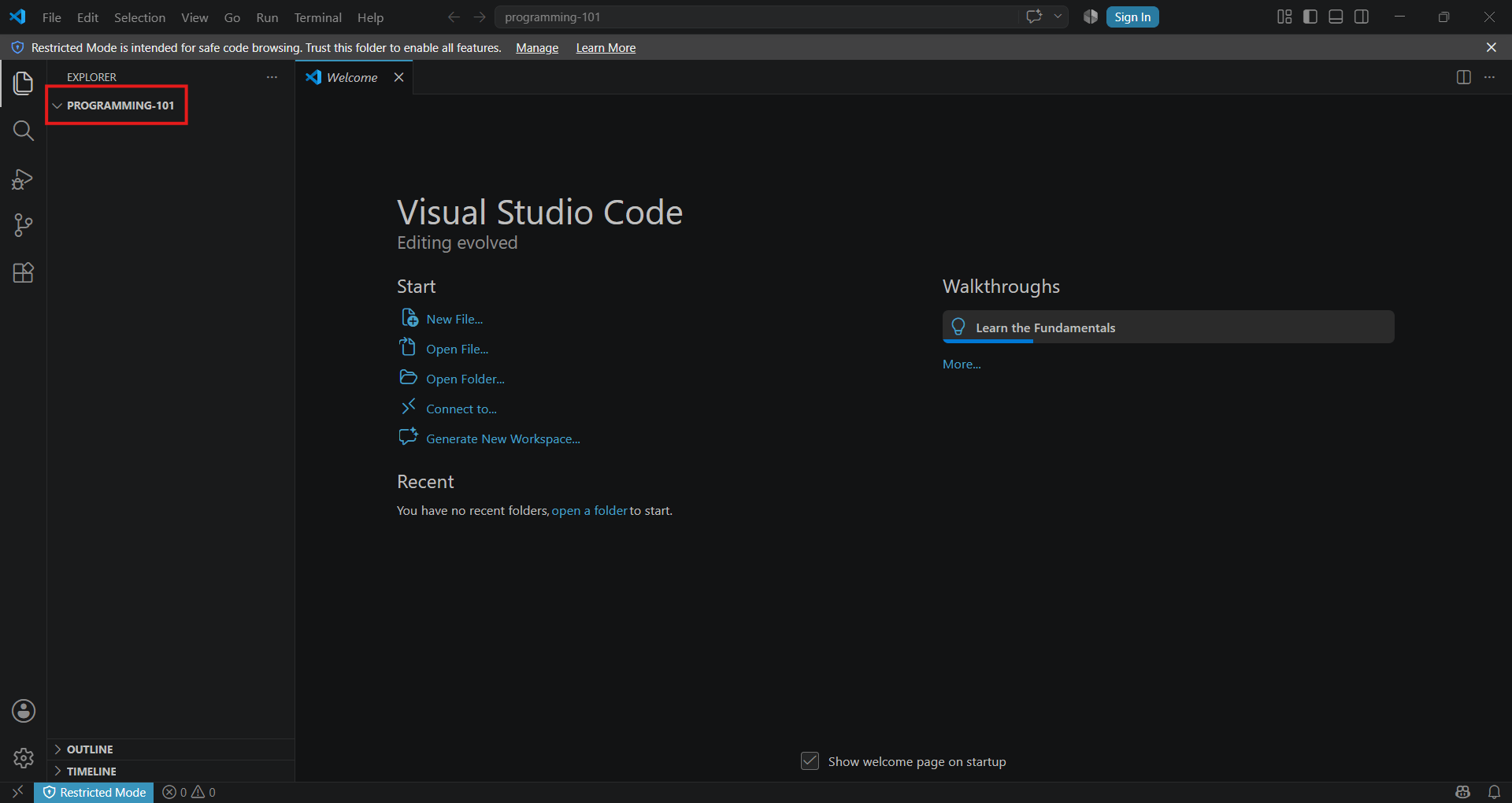Open the notifications bell icon
1512x803 pixels.
pyautogui.click(x=1494, y=792)
